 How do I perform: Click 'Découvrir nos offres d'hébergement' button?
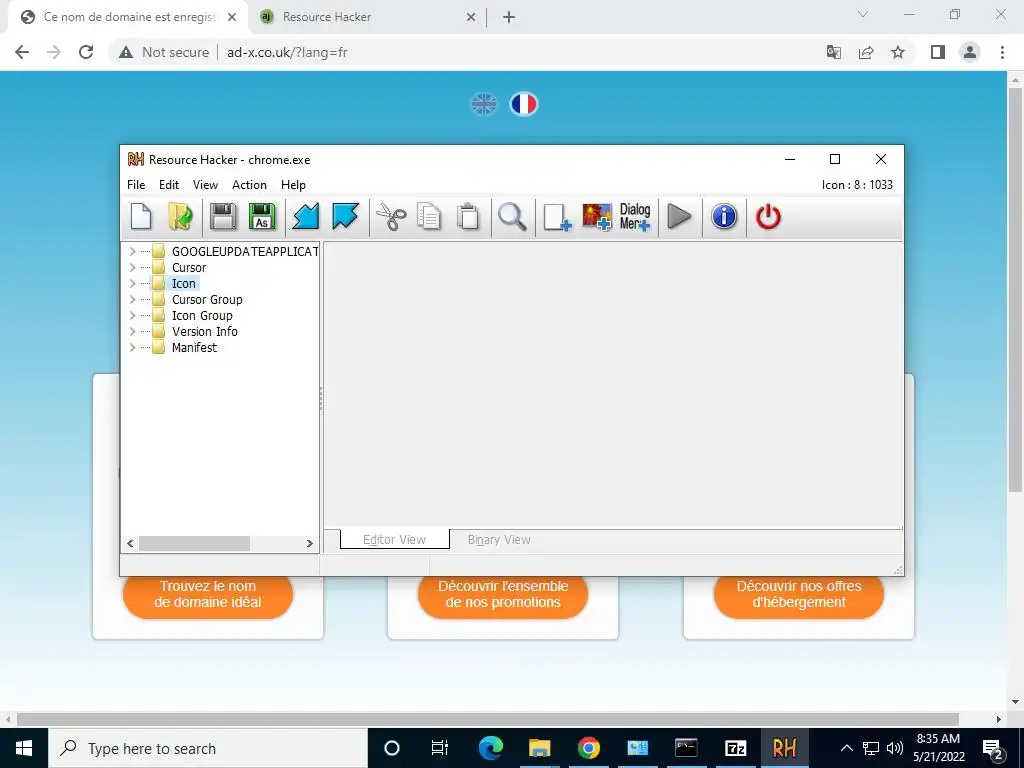799,594
